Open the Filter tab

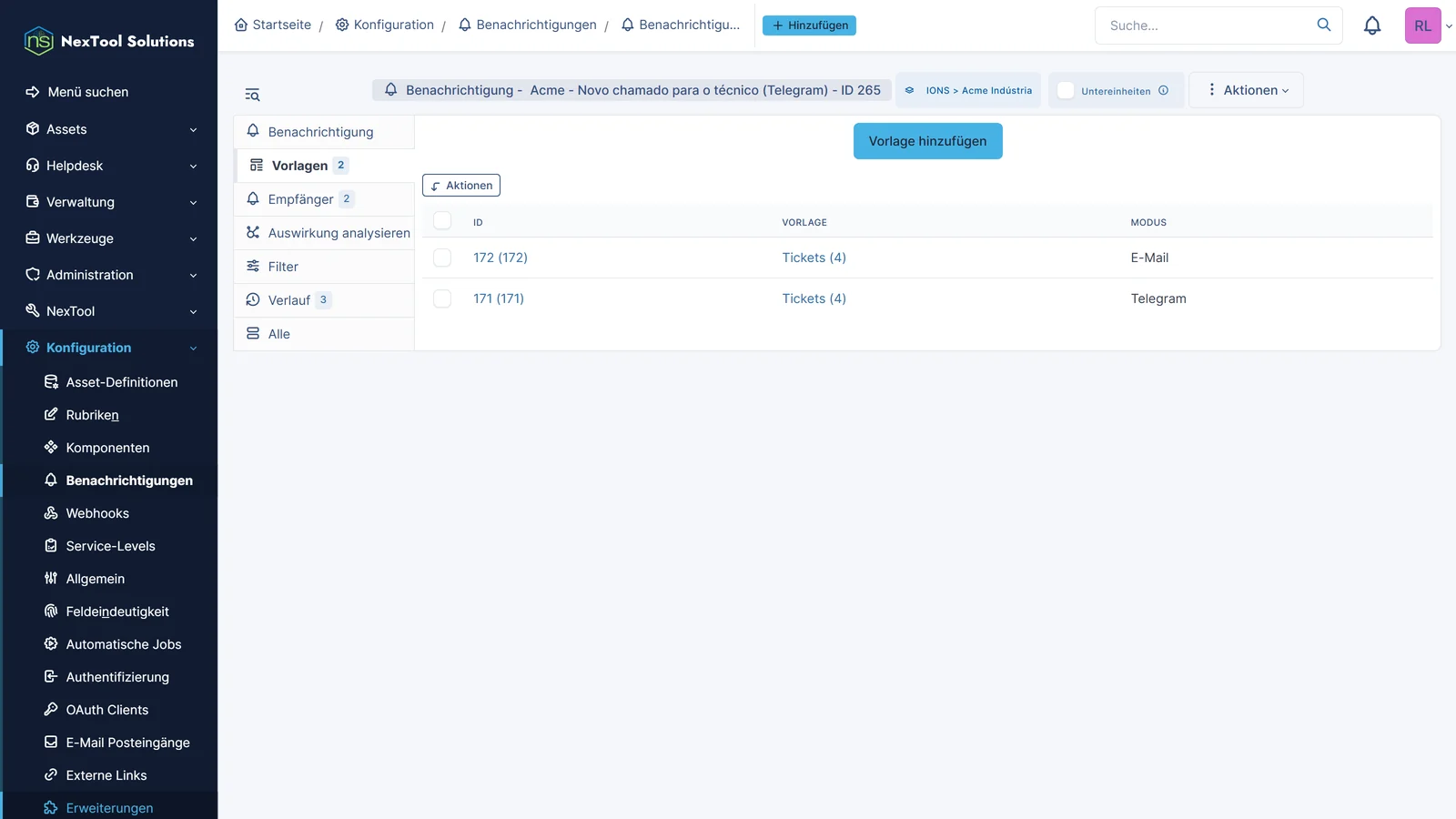coord(325,267)
